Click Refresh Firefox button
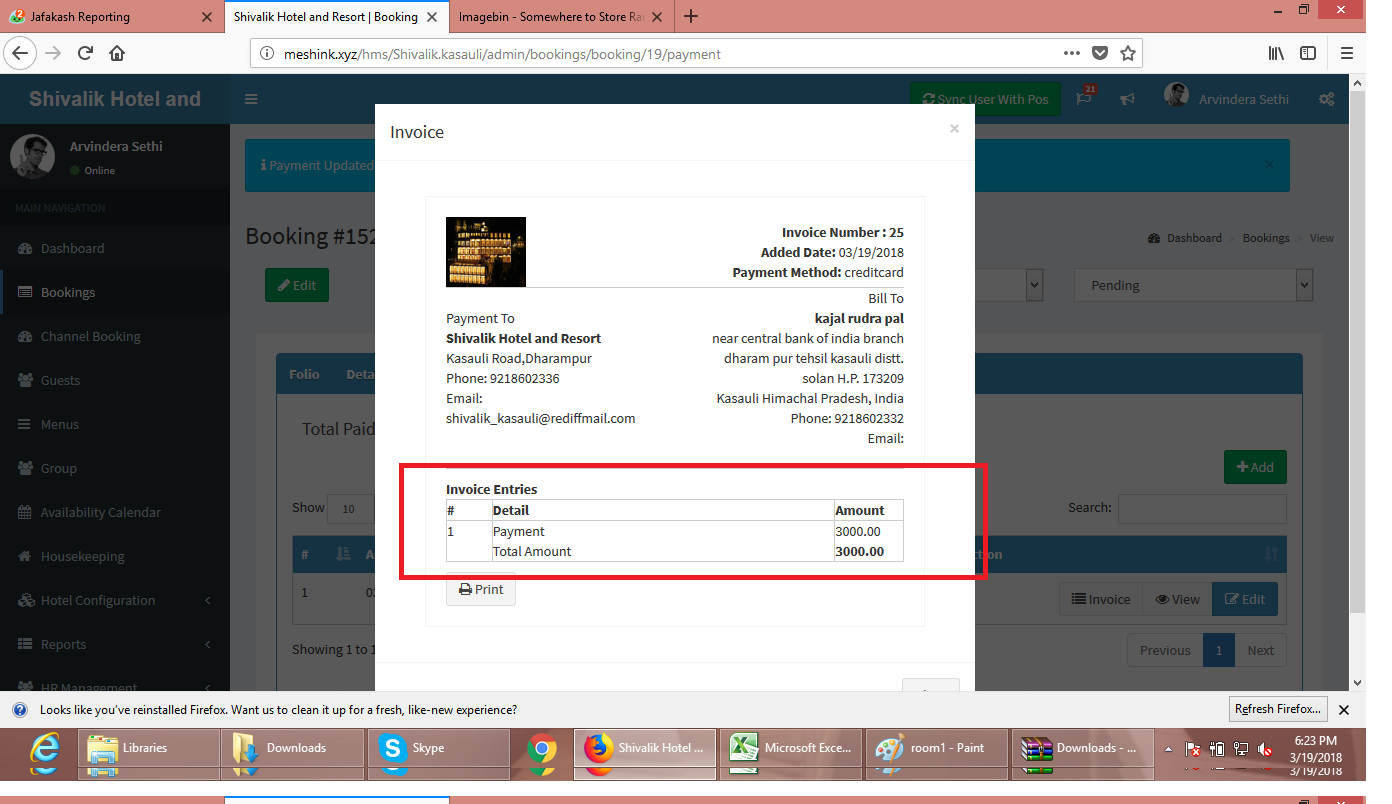The image size is (1392, 804). [1278, 709]
